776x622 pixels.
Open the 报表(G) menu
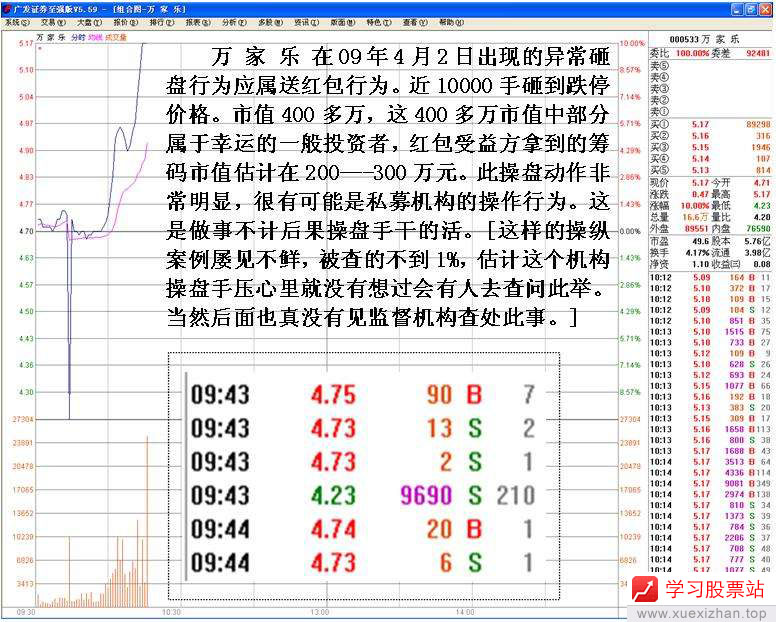(198, 23)
